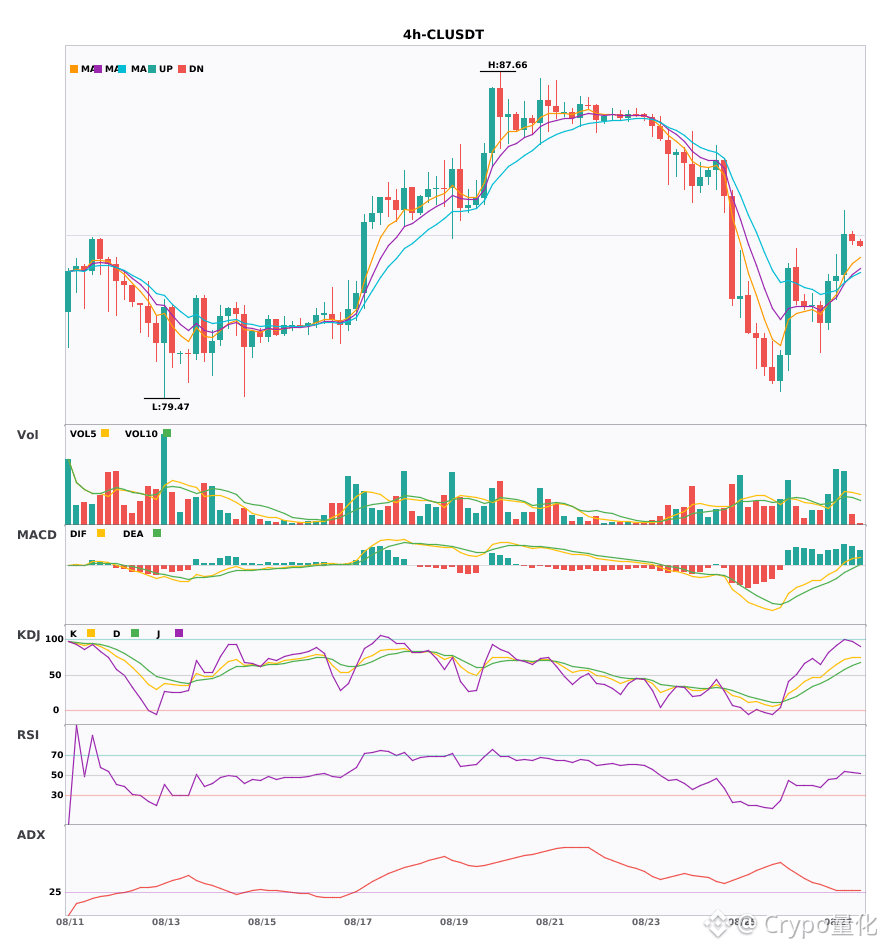Click the candle wick at the 87.66 high
Viewport: 885px width, 950px height.
(x=500, y=80)
